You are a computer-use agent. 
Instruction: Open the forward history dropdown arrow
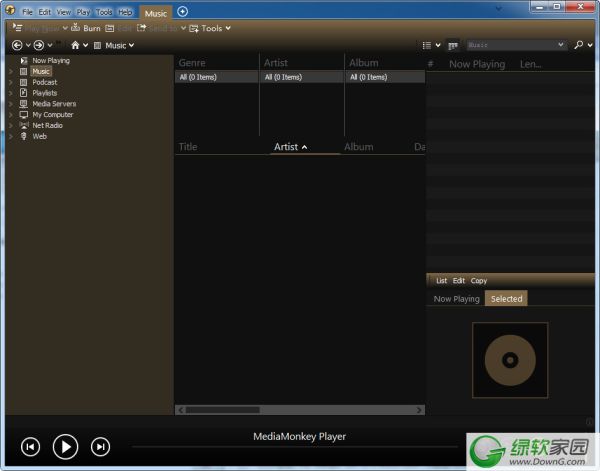click(x=50, y=45)
